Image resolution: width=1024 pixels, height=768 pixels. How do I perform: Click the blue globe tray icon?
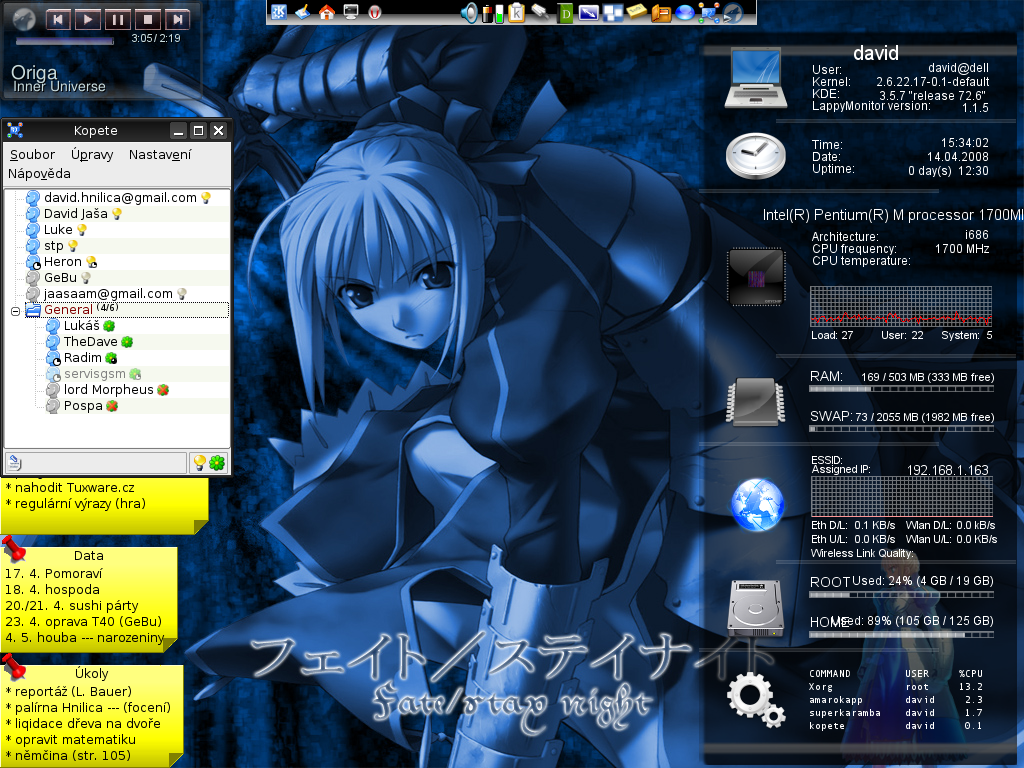point(684,12)
